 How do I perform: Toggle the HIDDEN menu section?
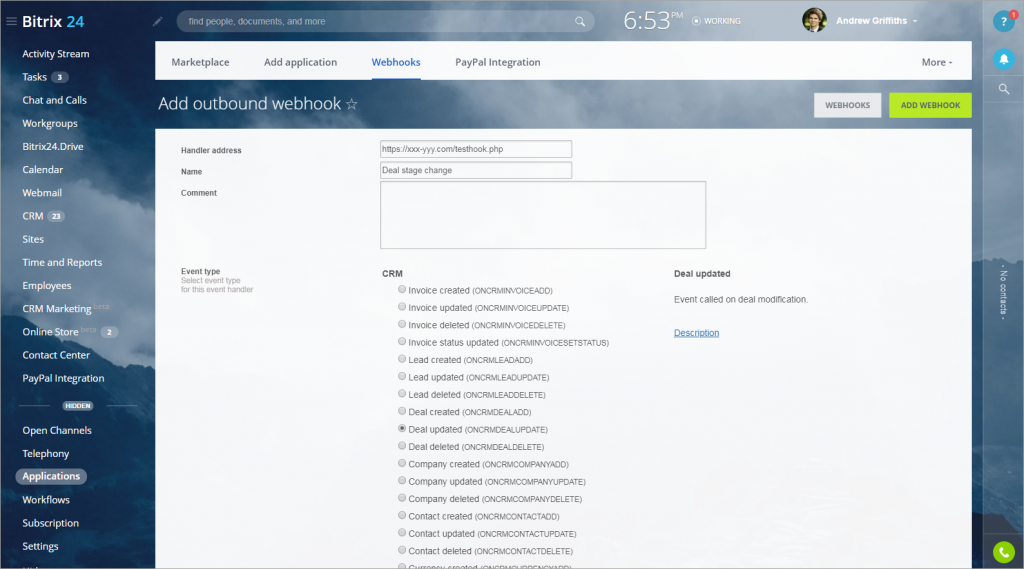click(78, 406)
